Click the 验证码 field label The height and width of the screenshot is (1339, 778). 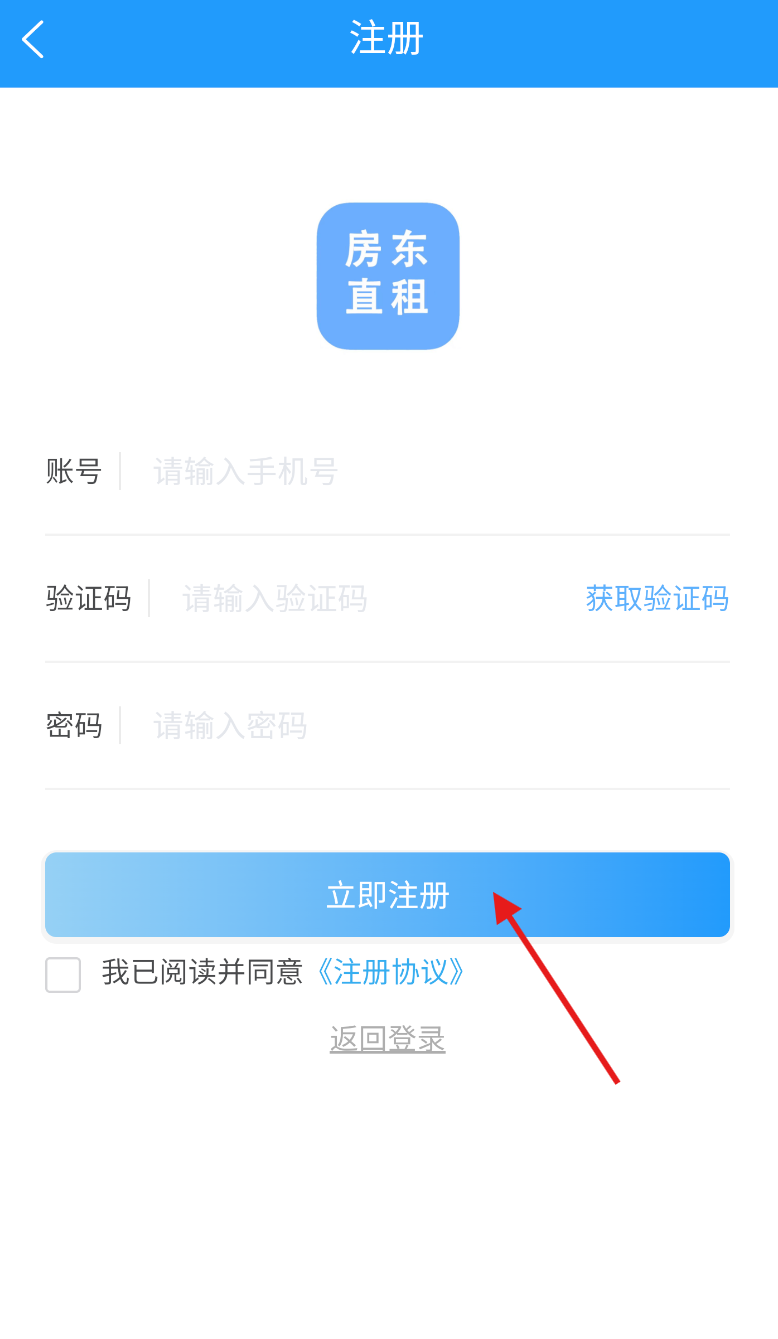click(88, 599)
